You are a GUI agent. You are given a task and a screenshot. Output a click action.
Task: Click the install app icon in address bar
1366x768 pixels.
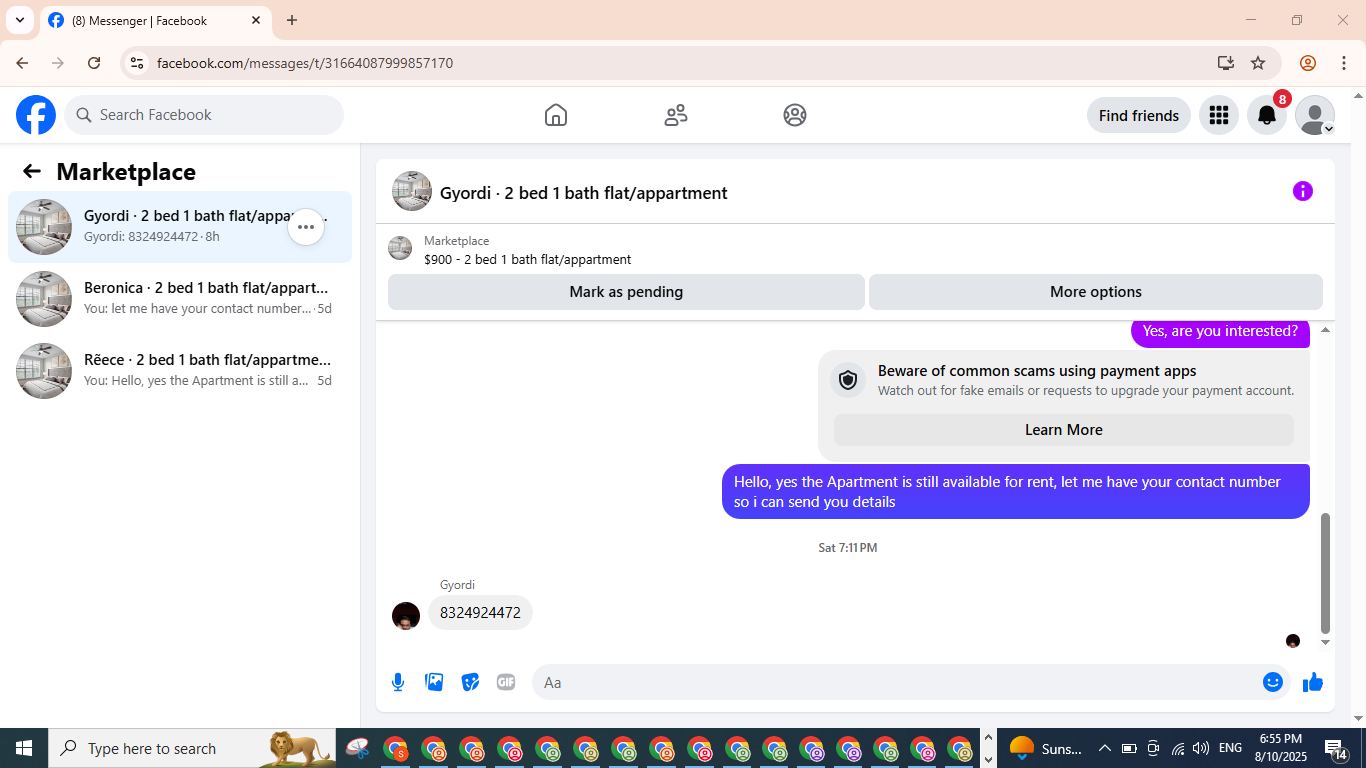1226,63
